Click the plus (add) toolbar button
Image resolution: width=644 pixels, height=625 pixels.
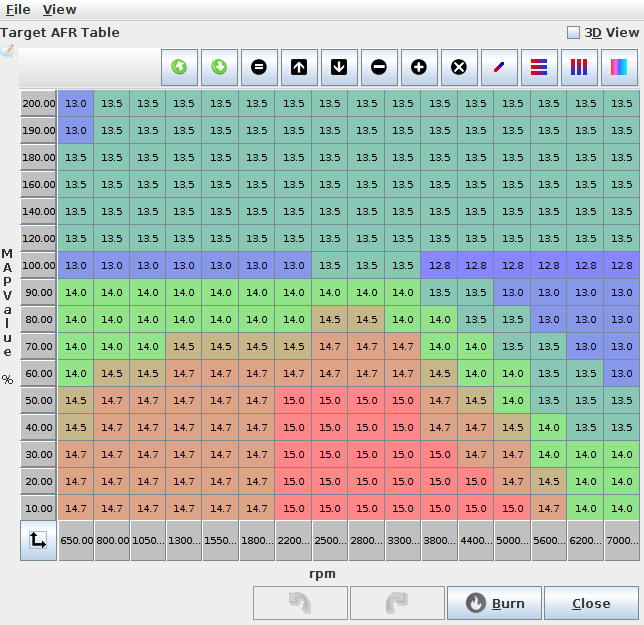point(419,67)
